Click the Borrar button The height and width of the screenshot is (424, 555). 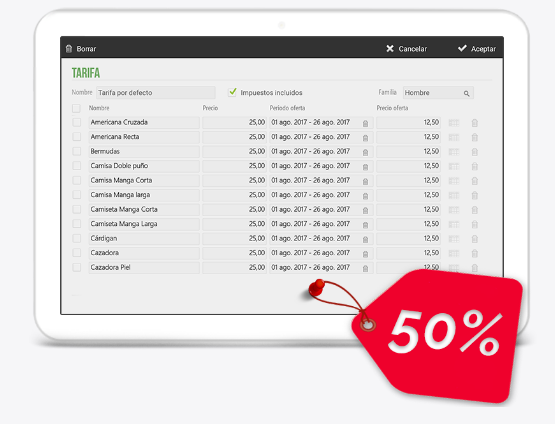(81, 49)
